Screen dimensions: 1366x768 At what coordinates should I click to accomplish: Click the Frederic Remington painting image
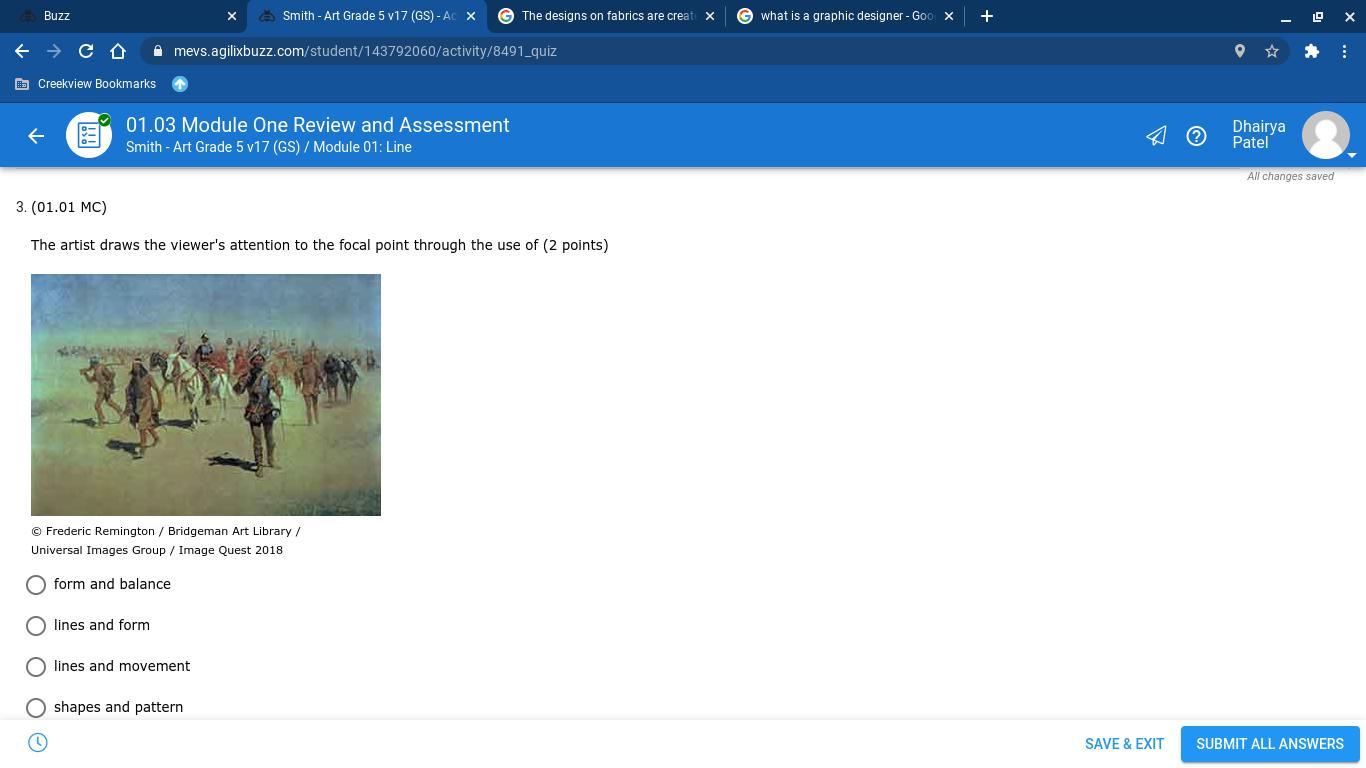[x=206, y=395]
